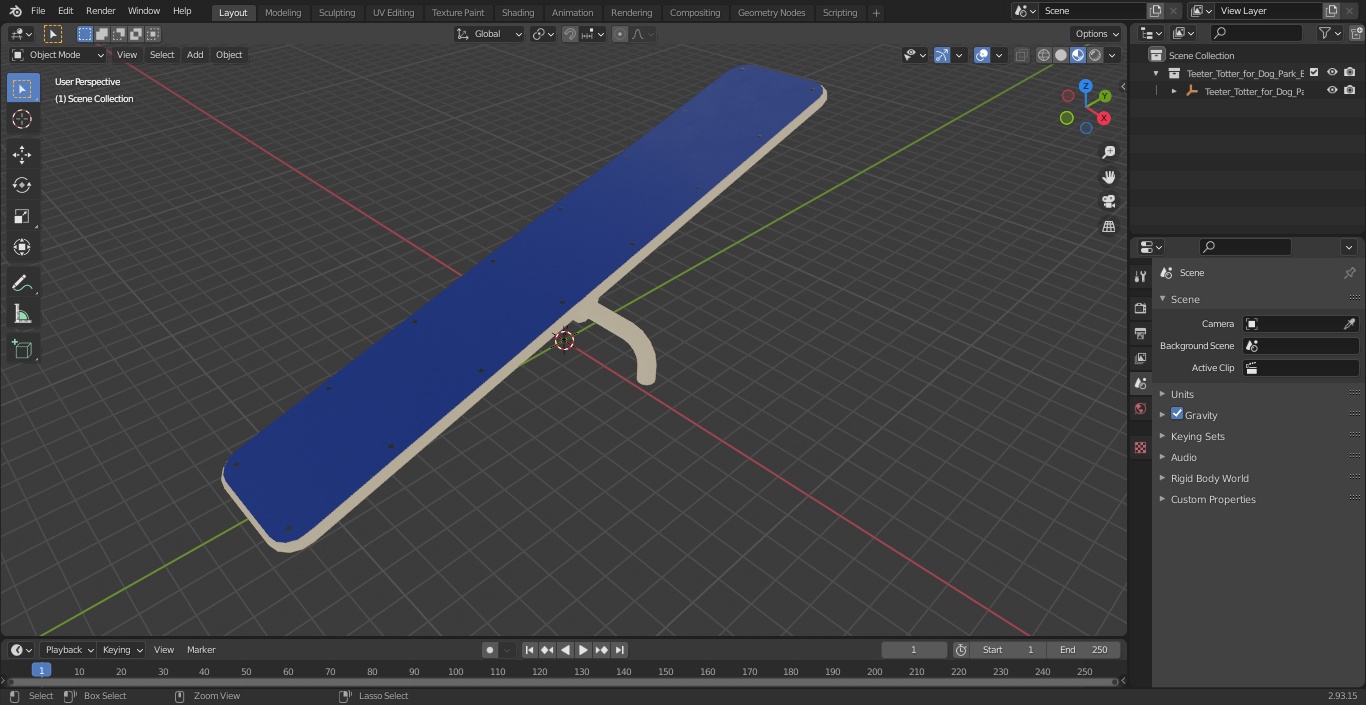Screen dimensions: 1366x705
Task: Switch to Solid viewport shading
Action: click(1061, 55)
